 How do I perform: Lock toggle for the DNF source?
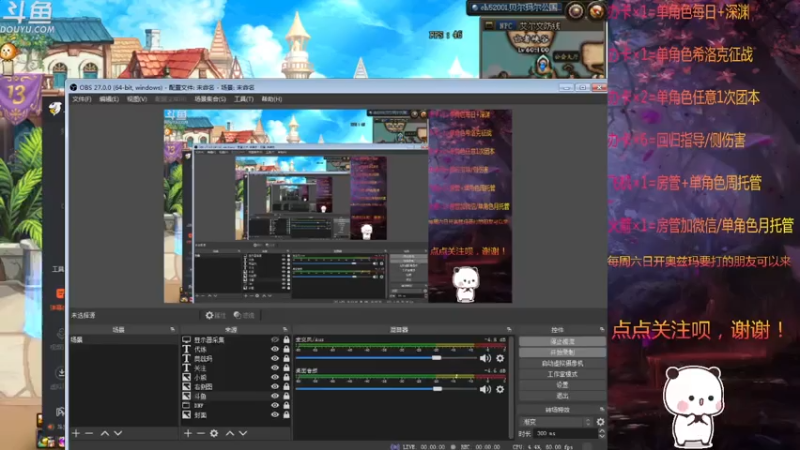coord(286,406)
